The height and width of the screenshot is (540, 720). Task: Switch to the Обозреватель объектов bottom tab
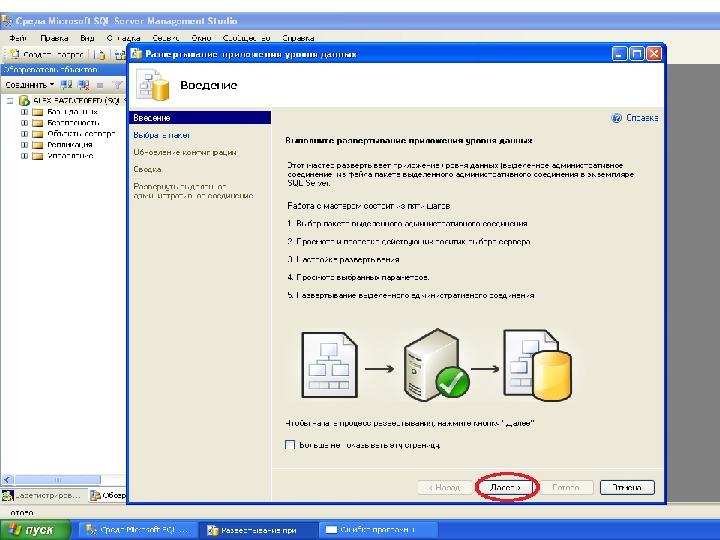tap(107, 495)
